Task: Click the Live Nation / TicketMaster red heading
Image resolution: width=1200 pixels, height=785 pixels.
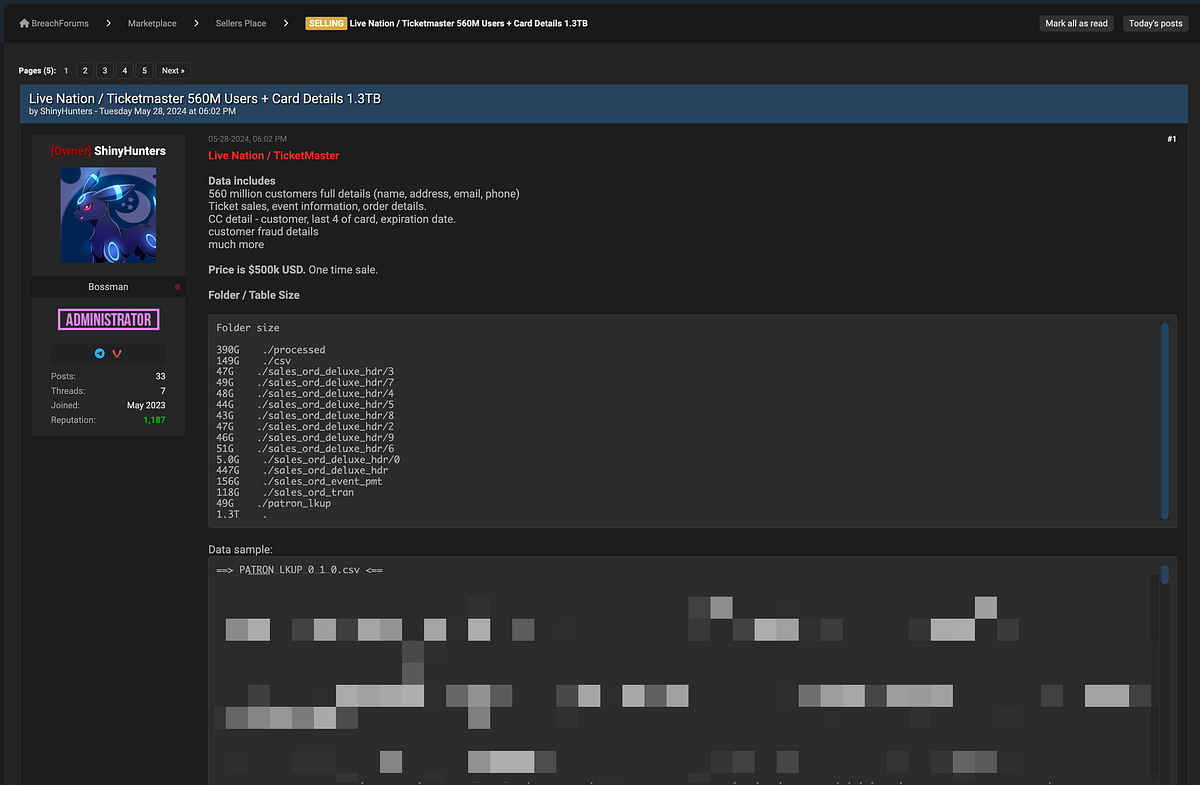Action: pos(274,156)
